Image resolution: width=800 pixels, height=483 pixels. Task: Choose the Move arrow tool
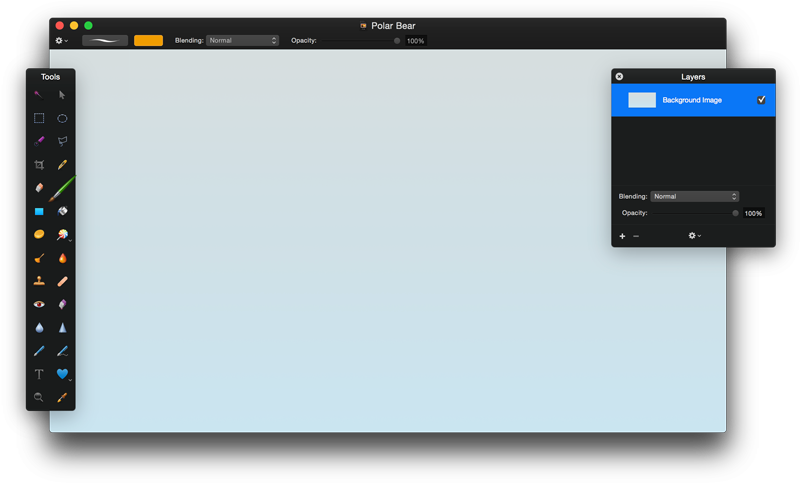(62, 95)
